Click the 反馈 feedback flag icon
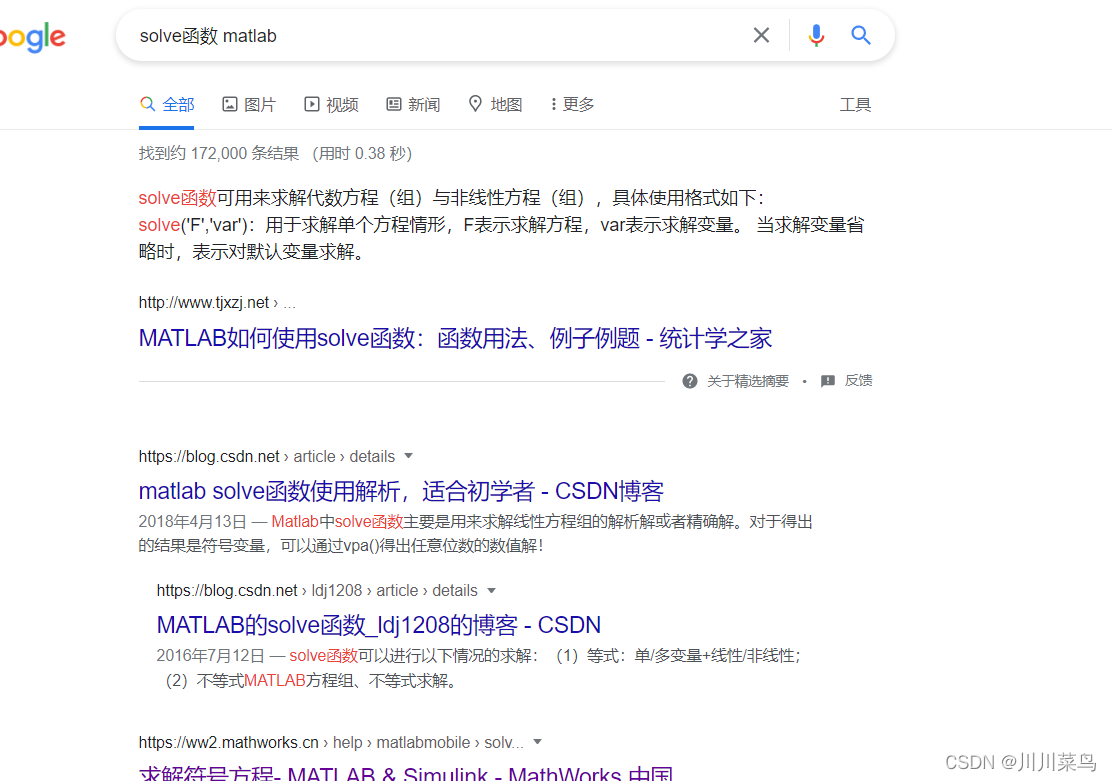Image resolution: width=1112 pixels, height=781 pixels. pos(827,380)
